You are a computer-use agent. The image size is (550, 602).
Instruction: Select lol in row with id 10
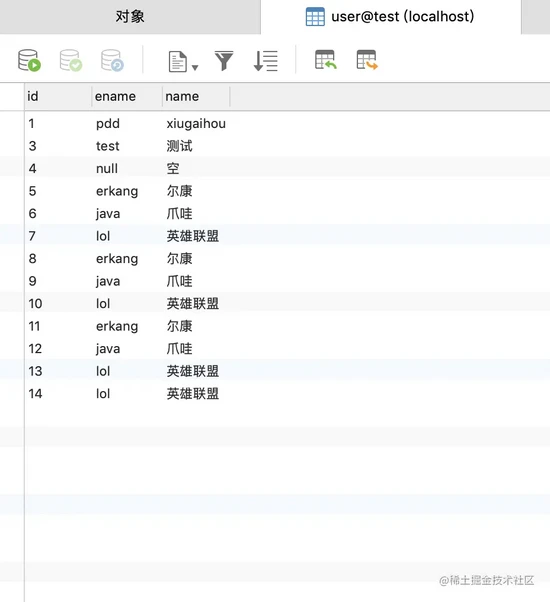click(103, 304)
